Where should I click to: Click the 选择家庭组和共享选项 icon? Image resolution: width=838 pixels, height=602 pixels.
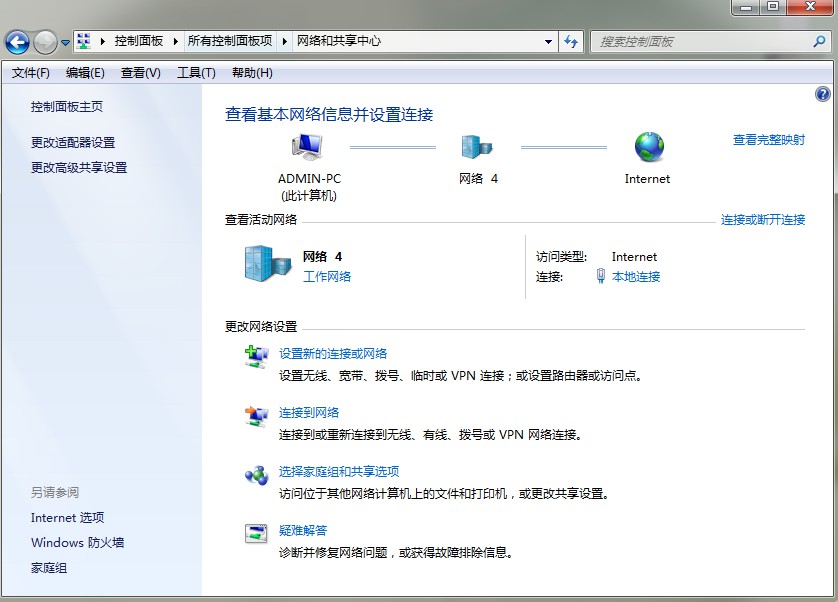click(x=258, y=475)
